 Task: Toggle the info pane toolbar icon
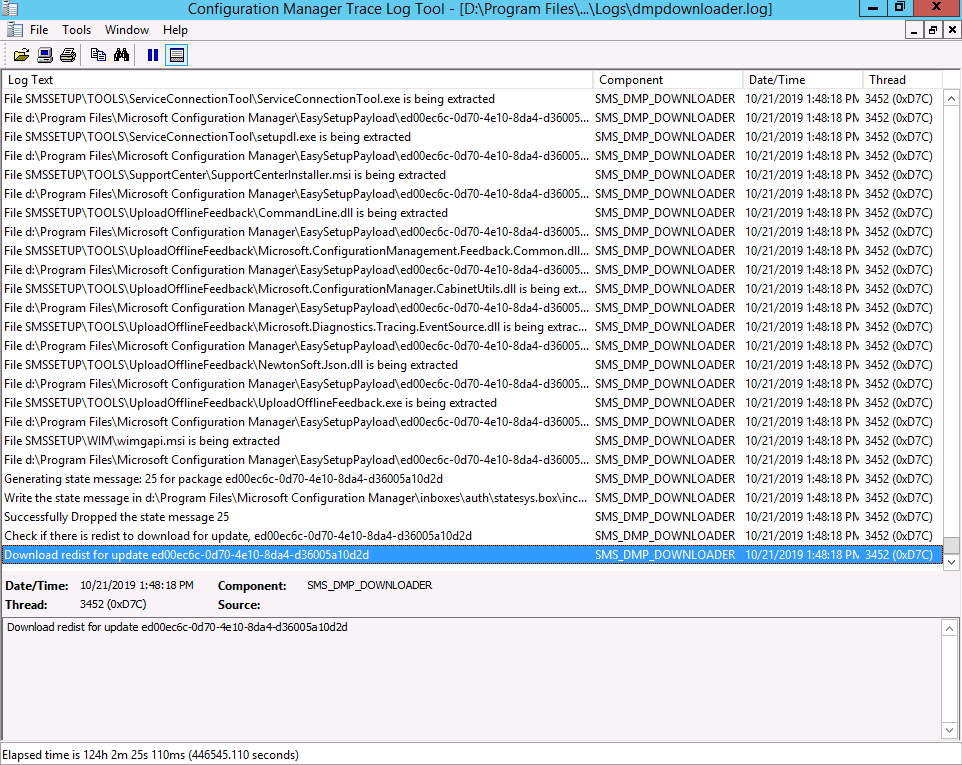(177, 55)
